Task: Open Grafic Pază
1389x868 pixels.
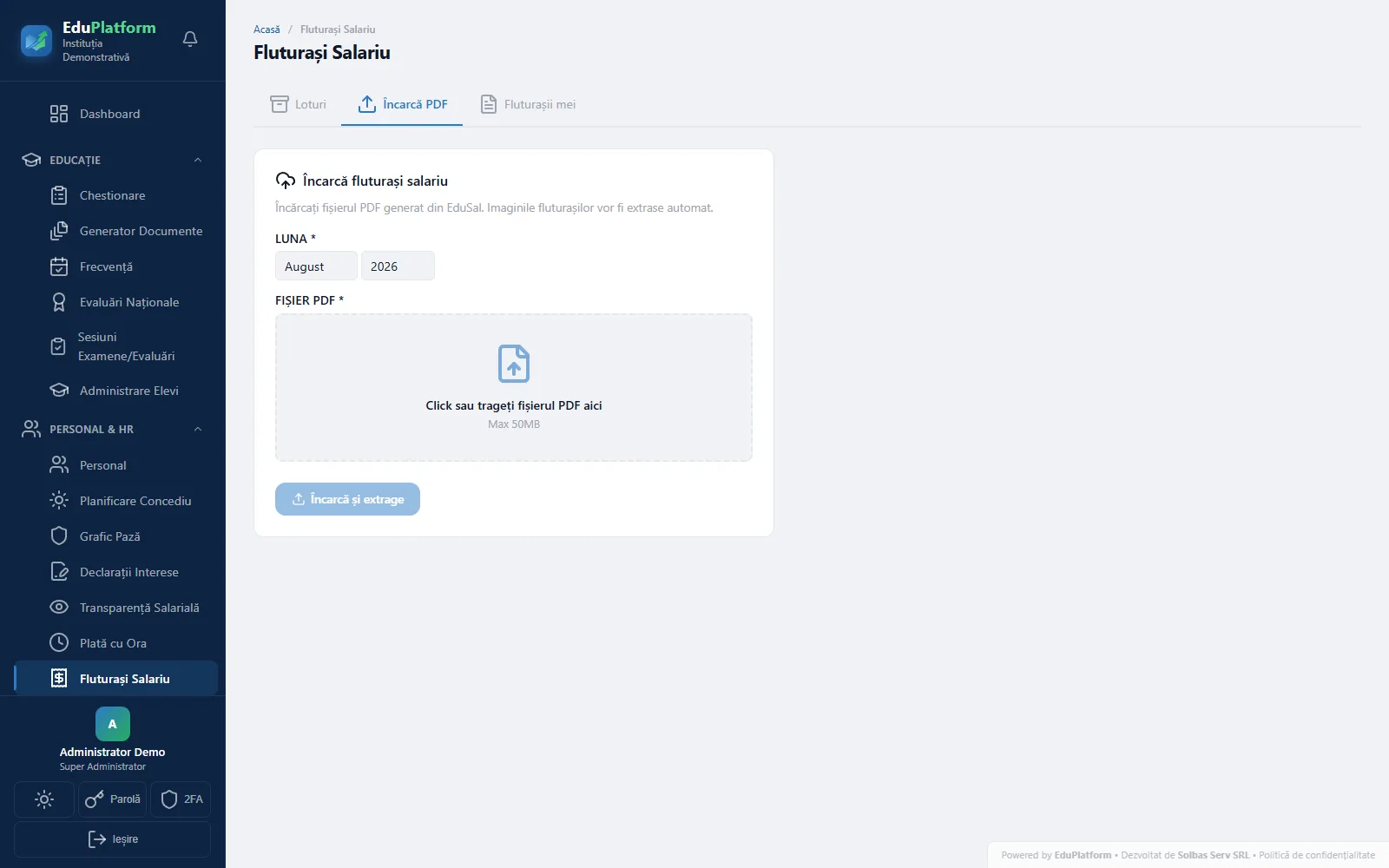Action: [x=115, y=536]
